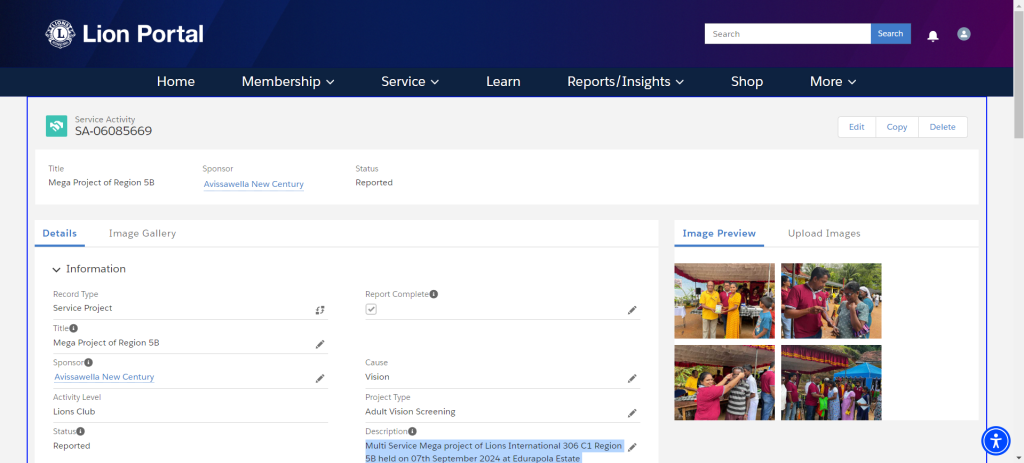
Task: Open Avissawella New Century header link
Action: [x=253, y=184]
